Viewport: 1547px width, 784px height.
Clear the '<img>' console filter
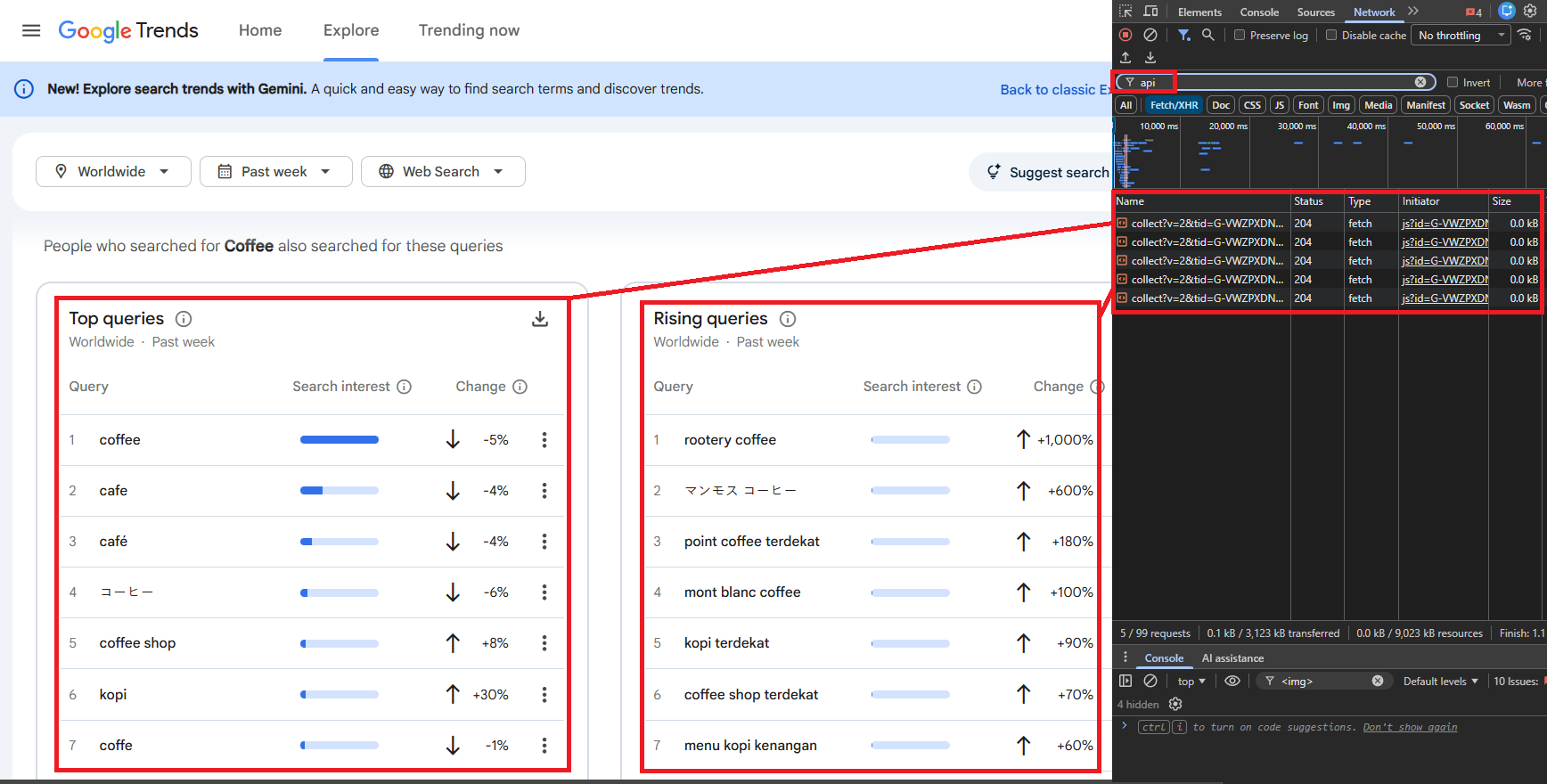(1378, 681)
